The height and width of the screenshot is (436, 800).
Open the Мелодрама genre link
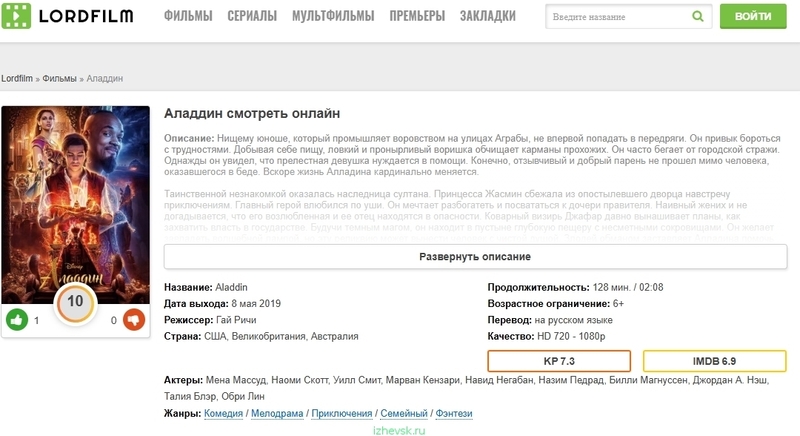tap(277, 414)
